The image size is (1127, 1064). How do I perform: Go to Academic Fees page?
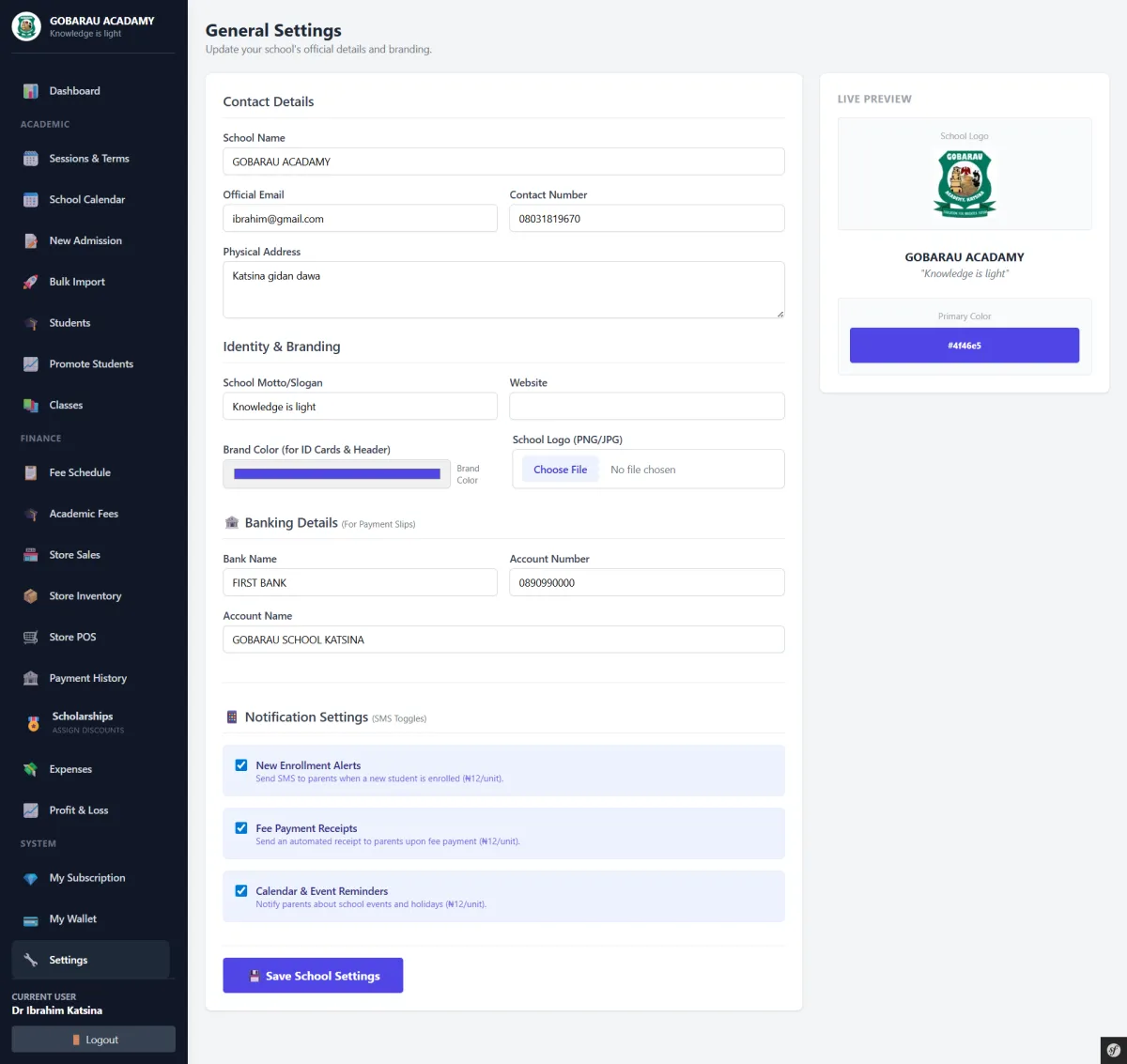click(x=84, y=514)
